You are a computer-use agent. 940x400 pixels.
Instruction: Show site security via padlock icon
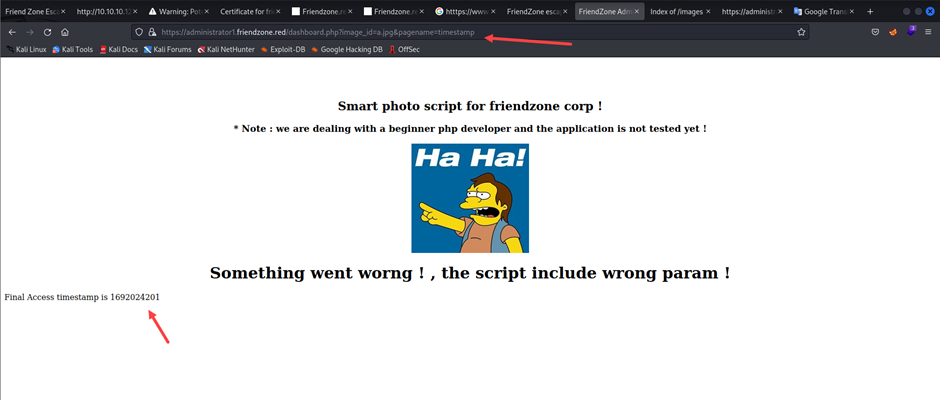(x=152, y=32)
